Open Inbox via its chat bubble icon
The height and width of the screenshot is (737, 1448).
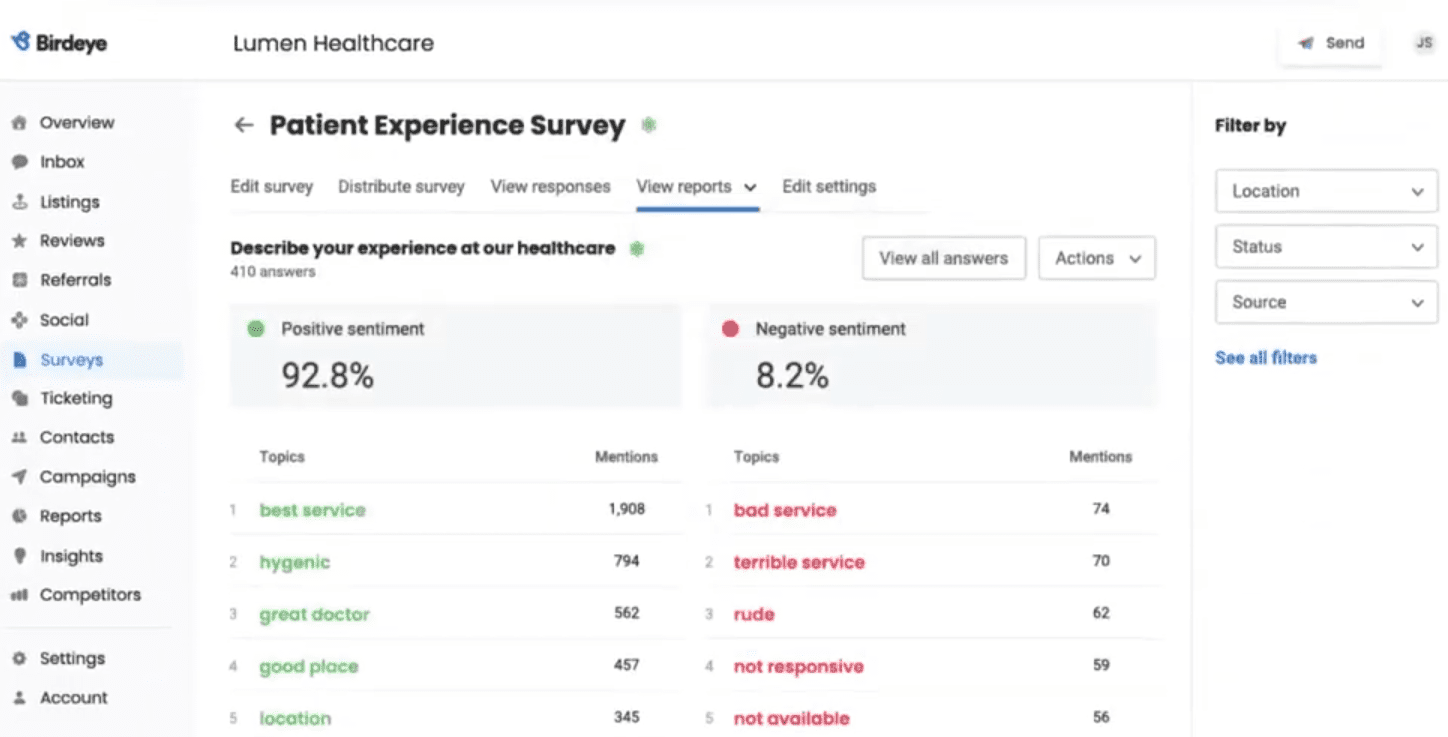(18, 162)
